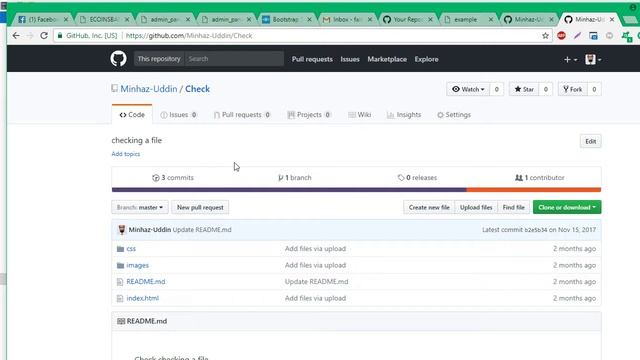This screenshot has height=360, width=640.
Task: Open Minhaz-Uddin owner profile link
Action: pyautogui.click(x=149, y=89)
